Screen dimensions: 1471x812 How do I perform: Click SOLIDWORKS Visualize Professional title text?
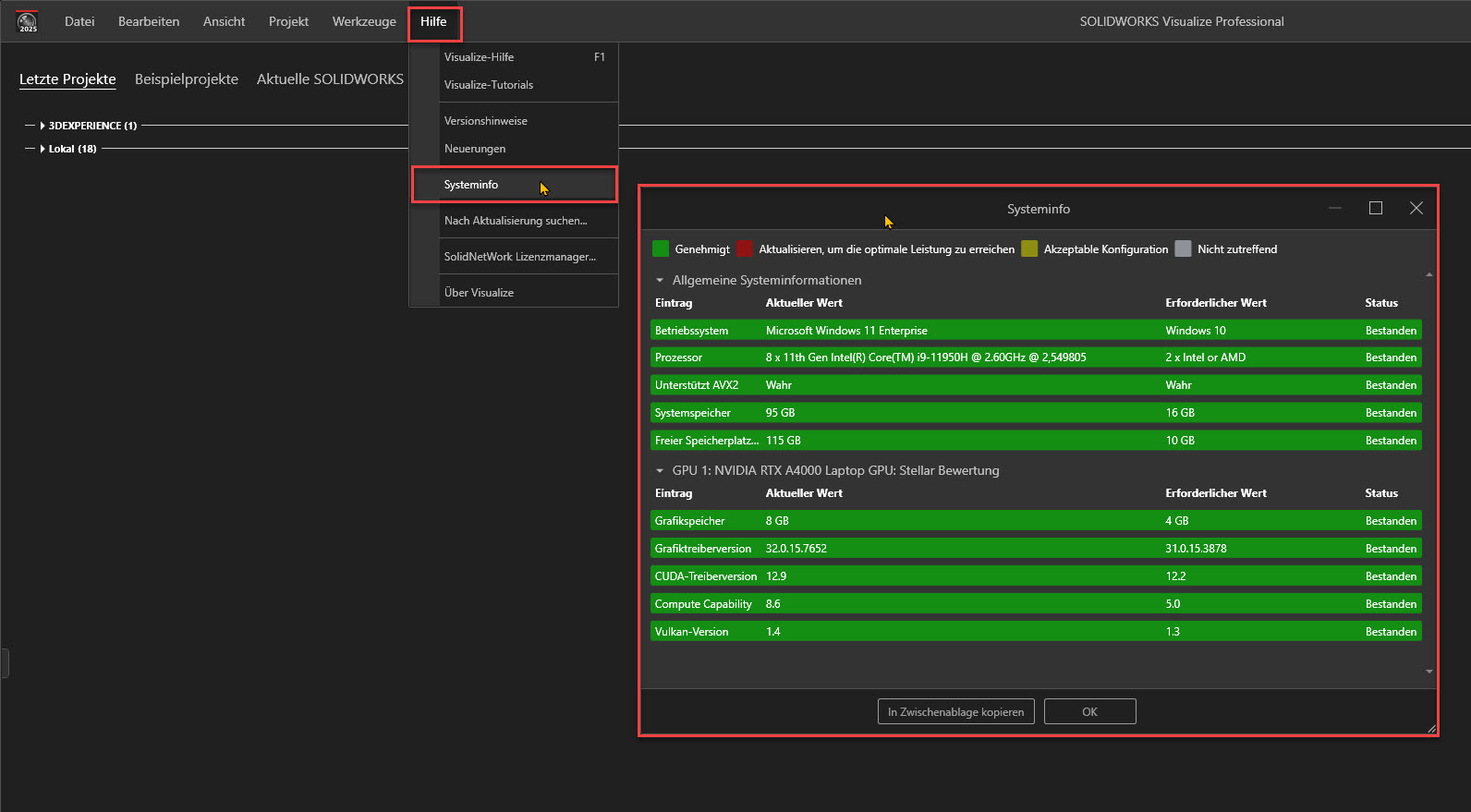(x=1182, y=21)
